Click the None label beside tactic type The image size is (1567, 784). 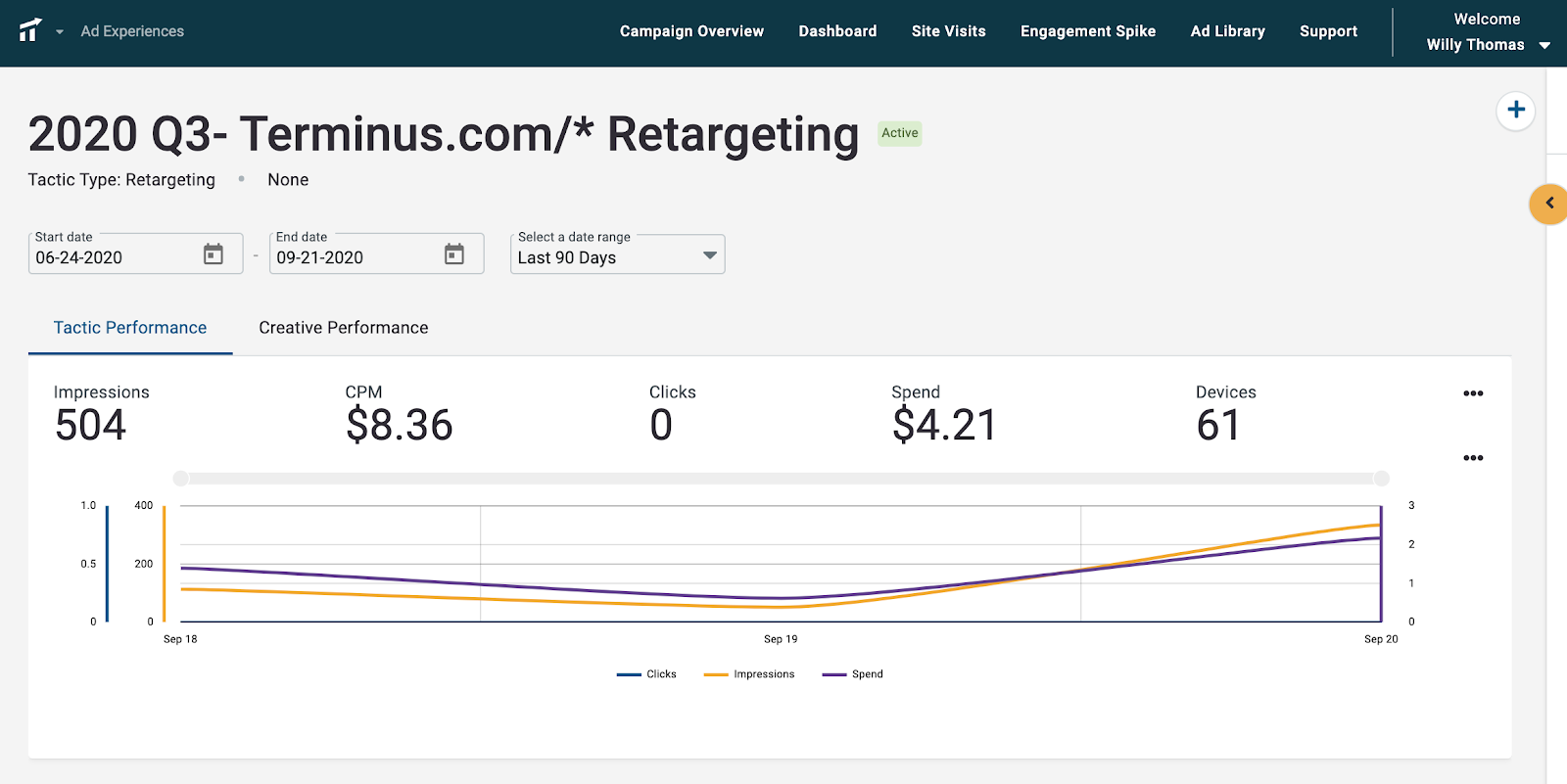(x=288, y=180)
